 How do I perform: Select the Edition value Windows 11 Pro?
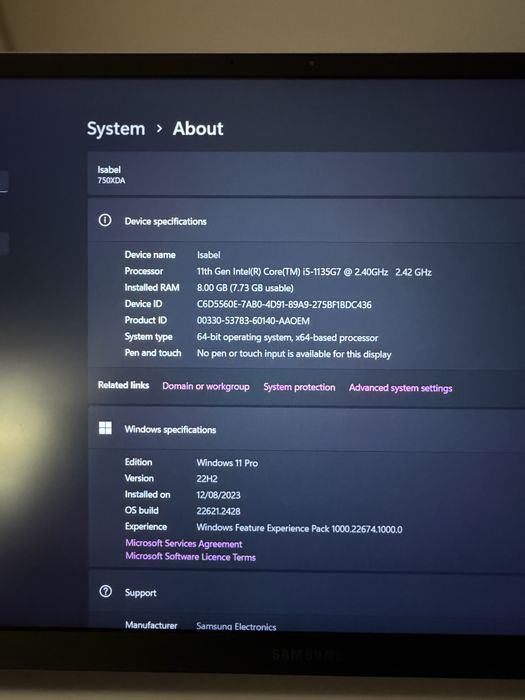pyautogui.click(x=227, y=463)
